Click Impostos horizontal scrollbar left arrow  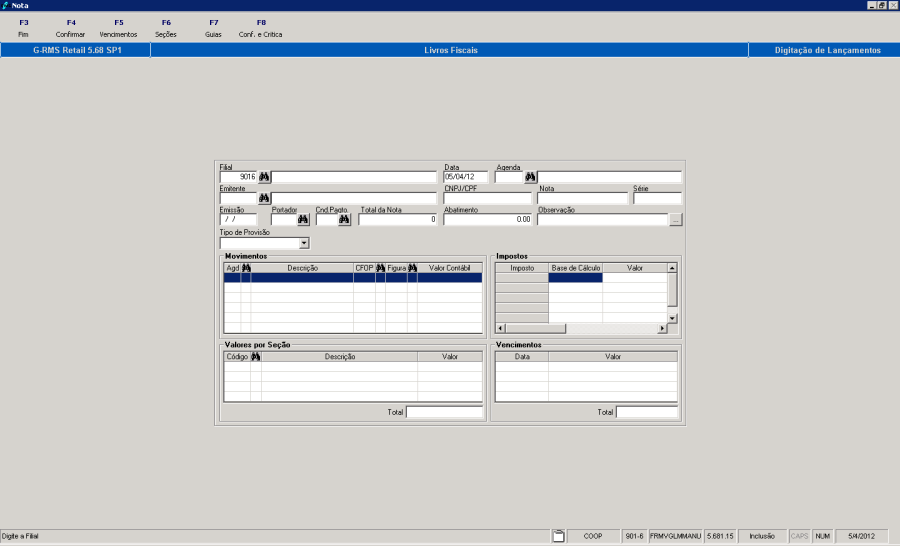[501, 328]
